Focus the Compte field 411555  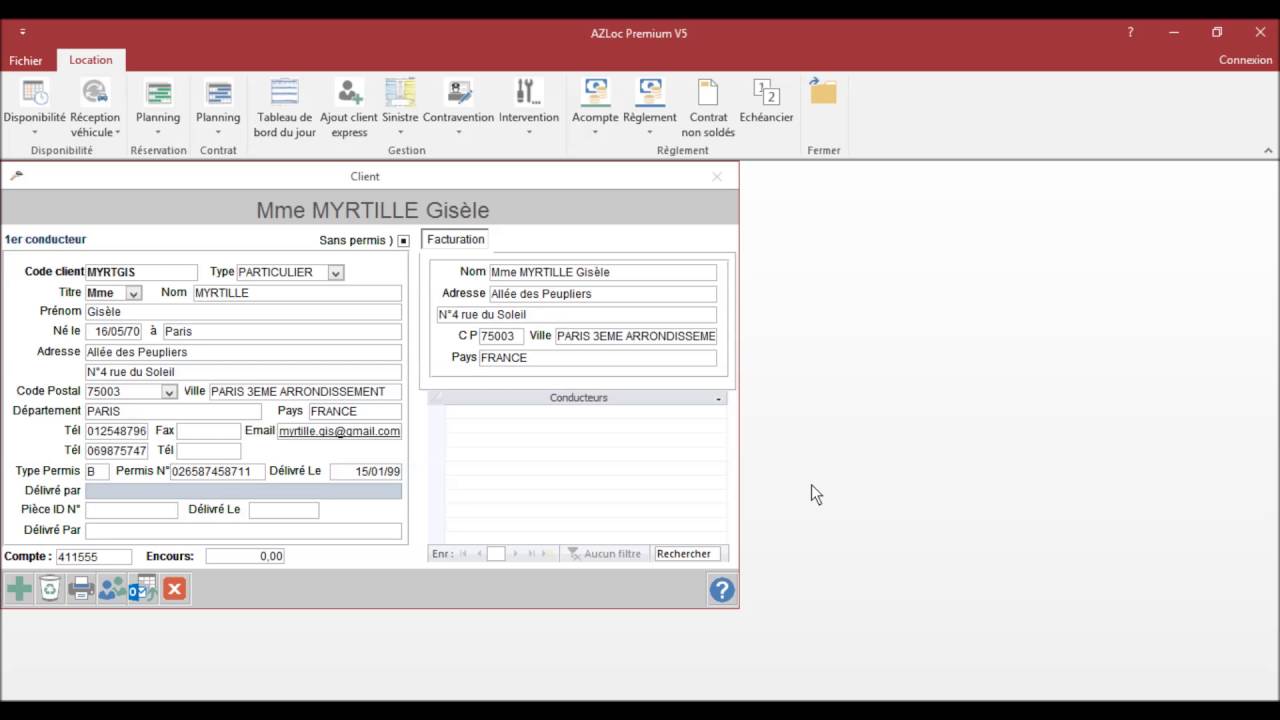pyautogui.click(x=94, y=556)
